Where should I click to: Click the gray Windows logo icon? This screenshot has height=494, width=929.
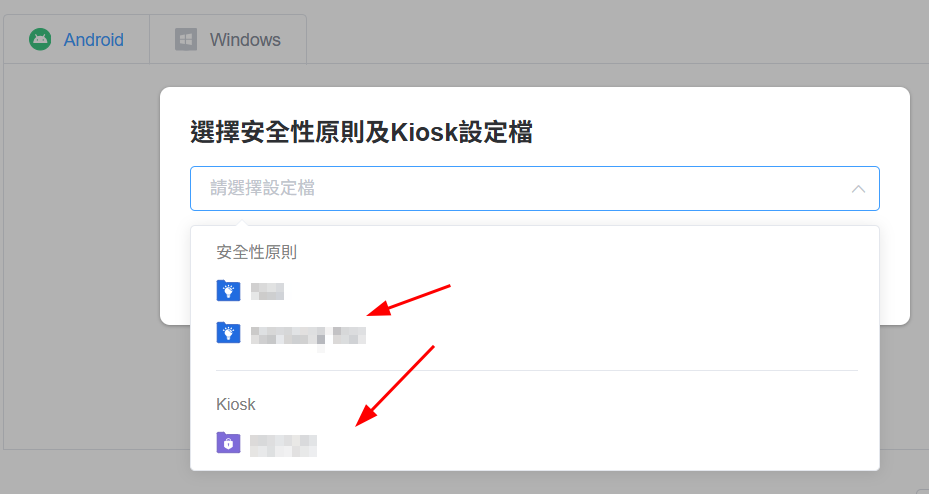tap(186, 40)
